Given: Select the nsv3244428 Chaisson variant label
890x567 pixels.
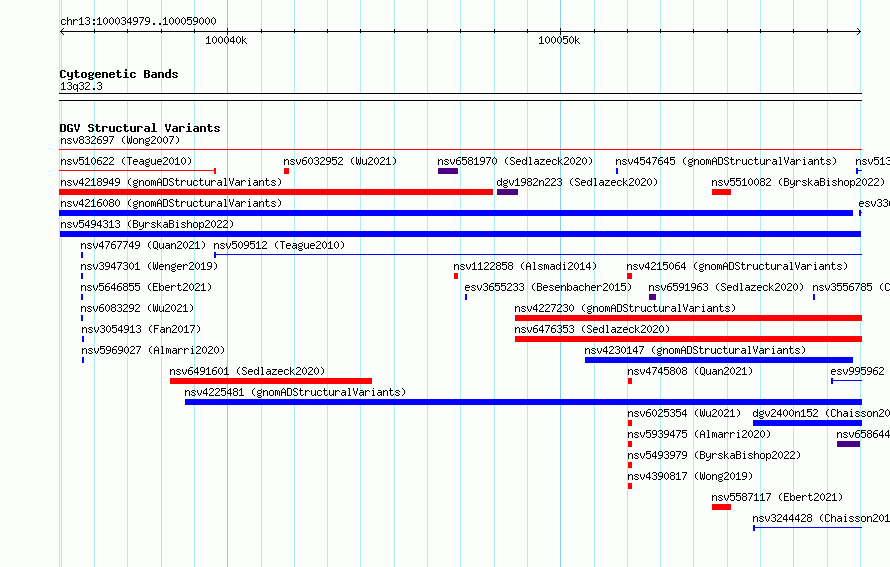Looking at the screenshot, I should point(821,518).
